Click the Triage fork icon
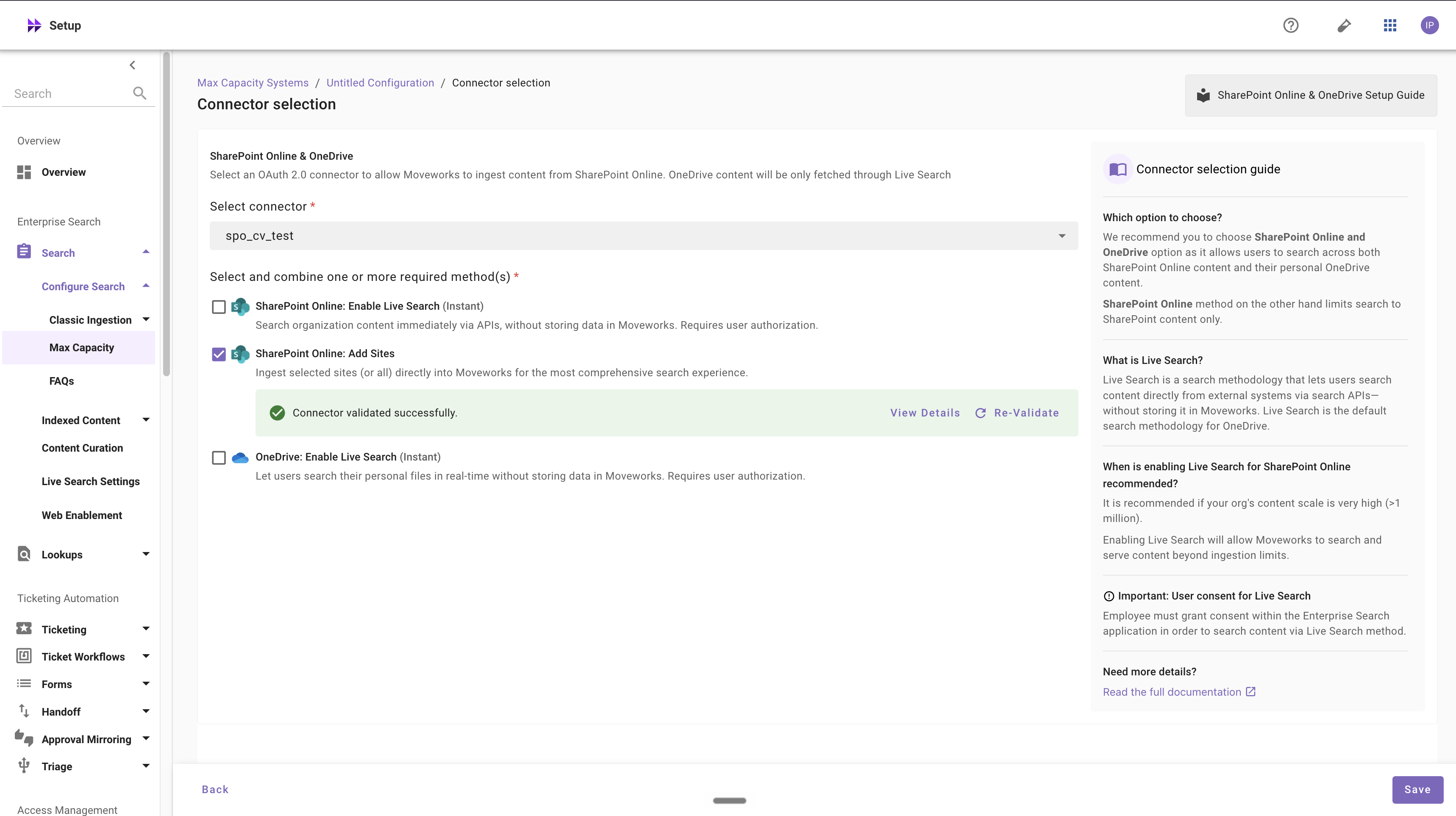Image resolution: width=1456 pixels, height=816 pixels. 24,765
